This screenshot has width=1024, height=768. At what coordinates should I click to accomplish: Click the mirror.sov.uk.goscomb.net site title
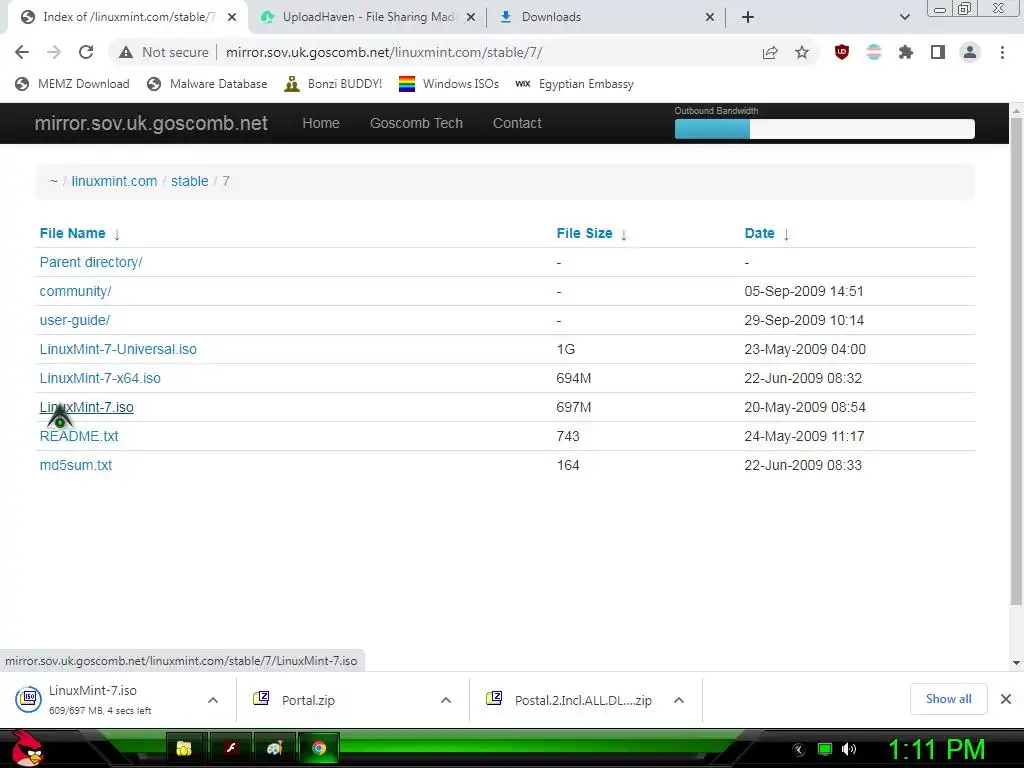coord(151,123)
